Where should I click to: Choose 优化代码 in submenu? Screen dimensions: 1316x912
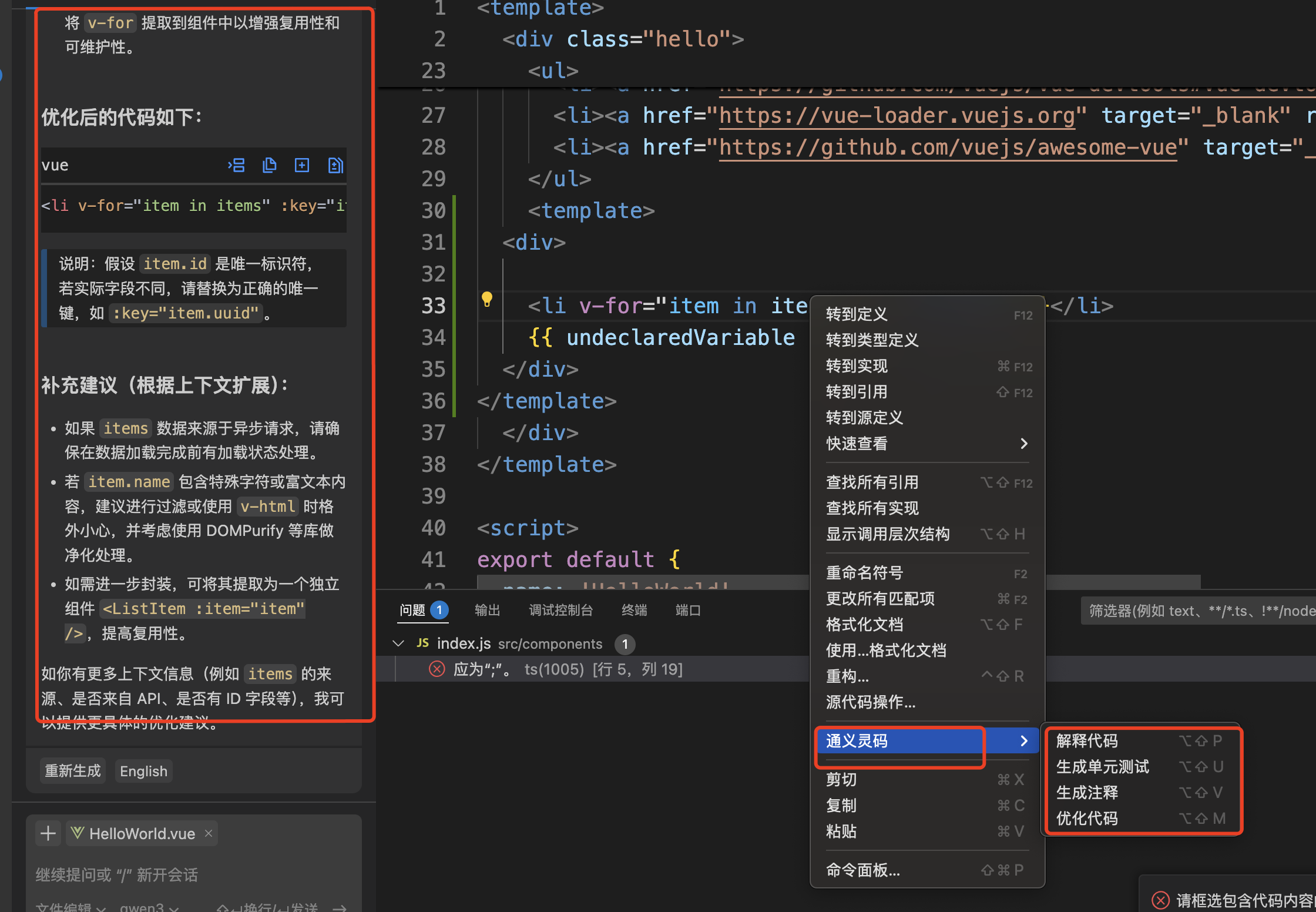click(x=1141, y=819)
